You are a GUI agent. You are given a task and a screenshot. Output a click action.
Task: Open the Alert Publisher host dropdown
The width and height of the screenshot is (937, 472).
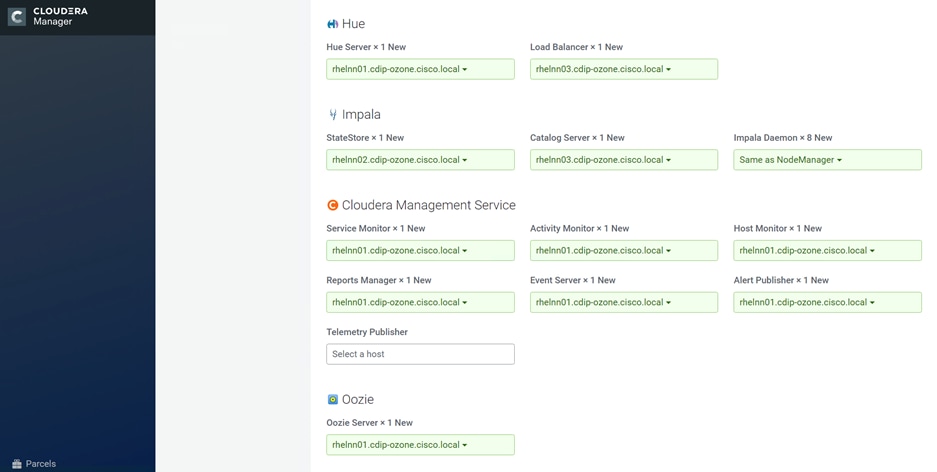point(828,302)
